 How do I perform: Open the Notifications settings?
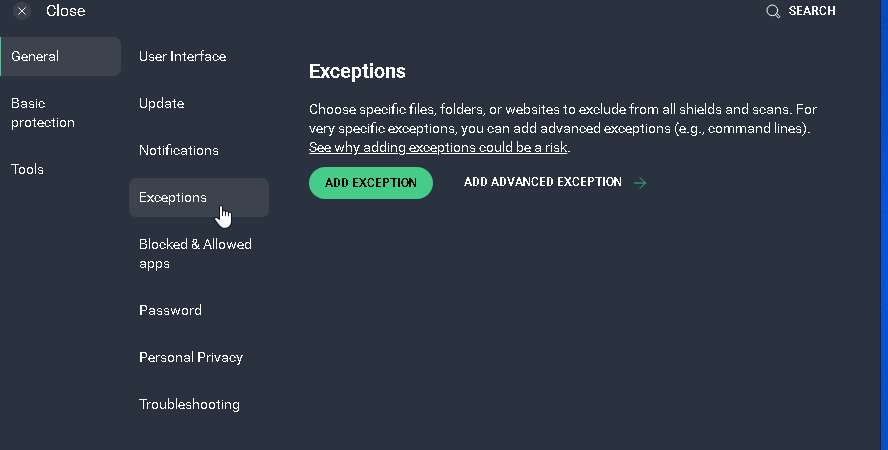(179, 151)
